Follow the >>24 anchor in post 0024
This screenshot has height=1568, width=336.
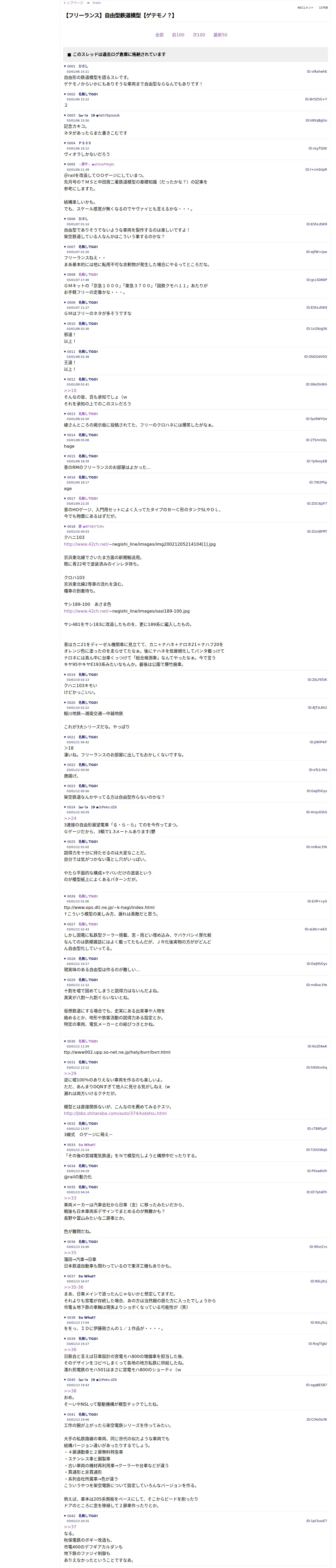click(70, 819)
